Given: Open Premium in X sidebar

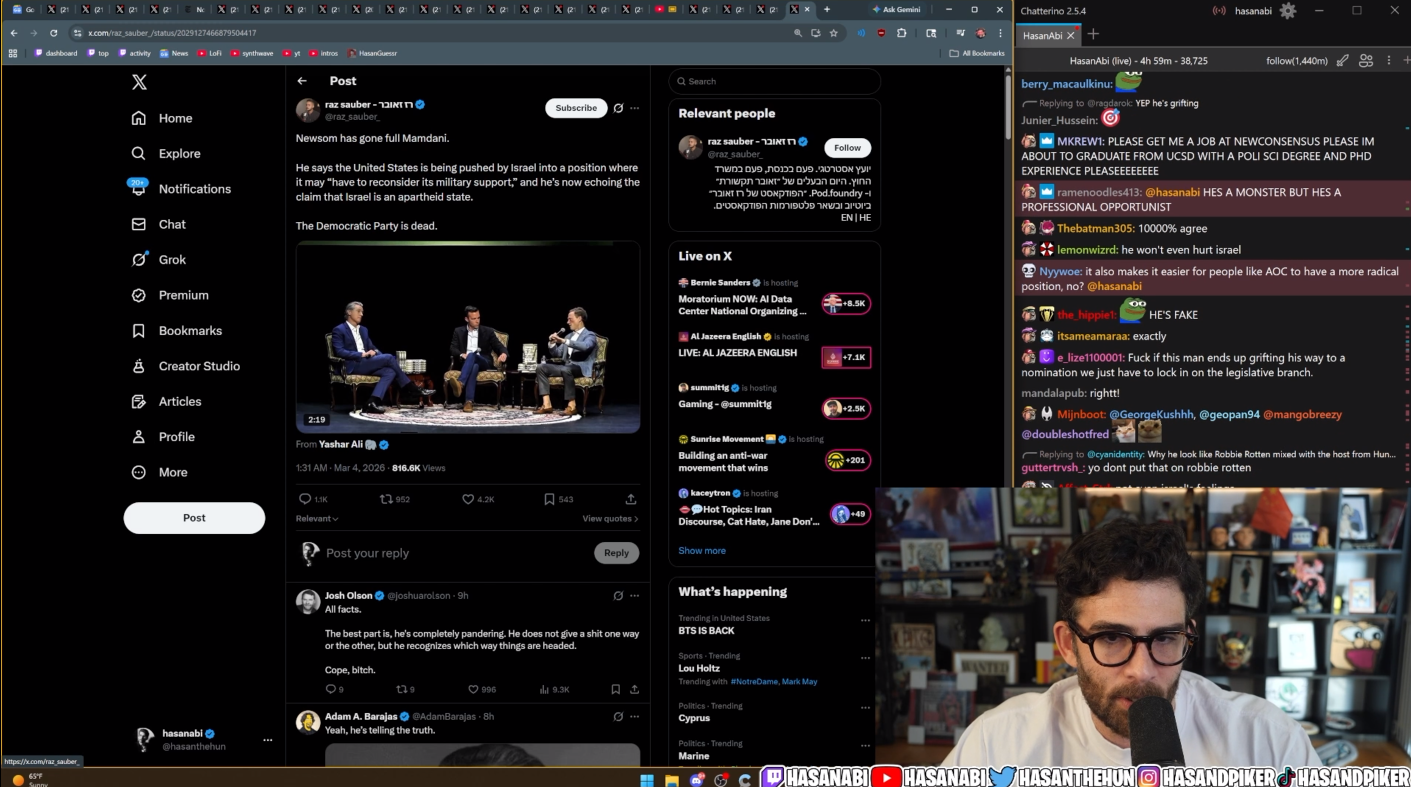Looking at the screenshot, I should [x=169, y=295].
